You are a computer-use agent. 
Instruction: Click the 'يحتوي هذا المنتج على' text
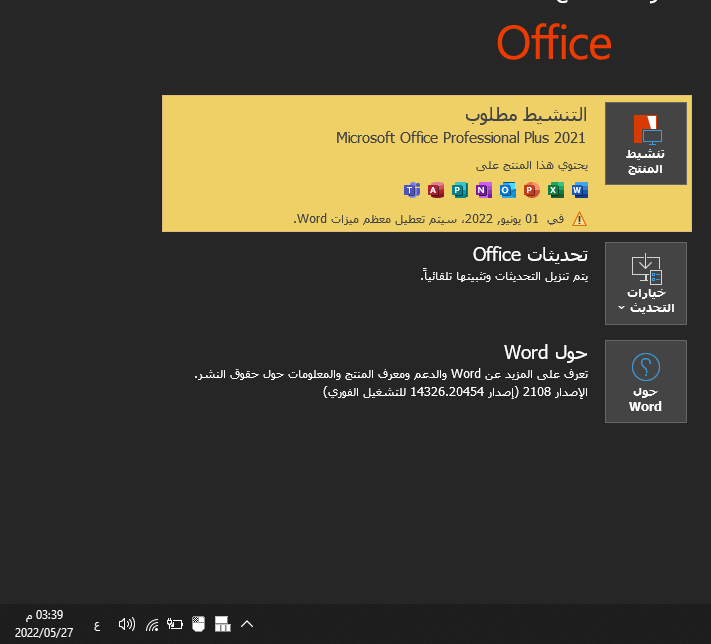point(532,166)
